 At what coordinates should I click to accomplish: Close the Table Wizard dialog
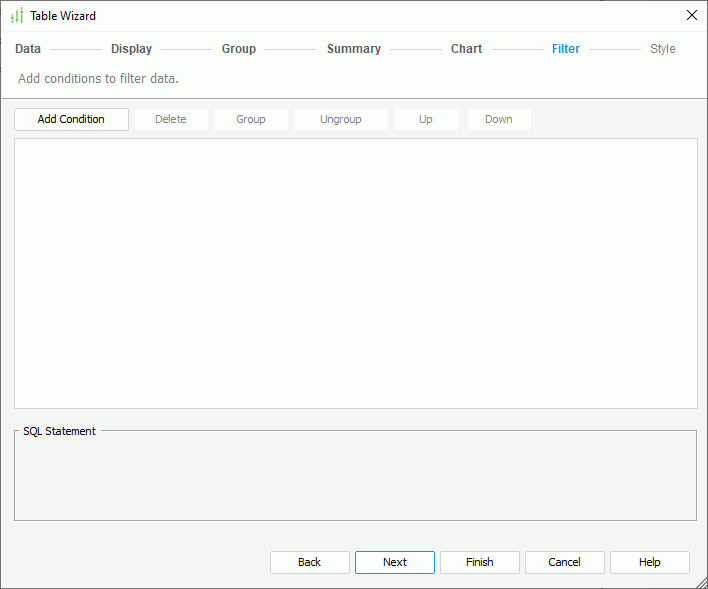click(x=691, y=15)
